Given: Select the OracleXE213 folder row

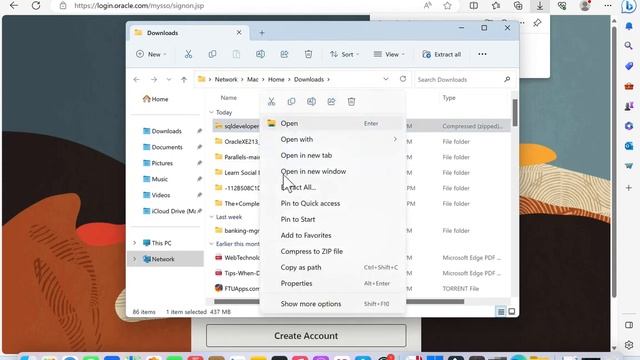Looking at the screenshot, I should [x=361, y=141].
